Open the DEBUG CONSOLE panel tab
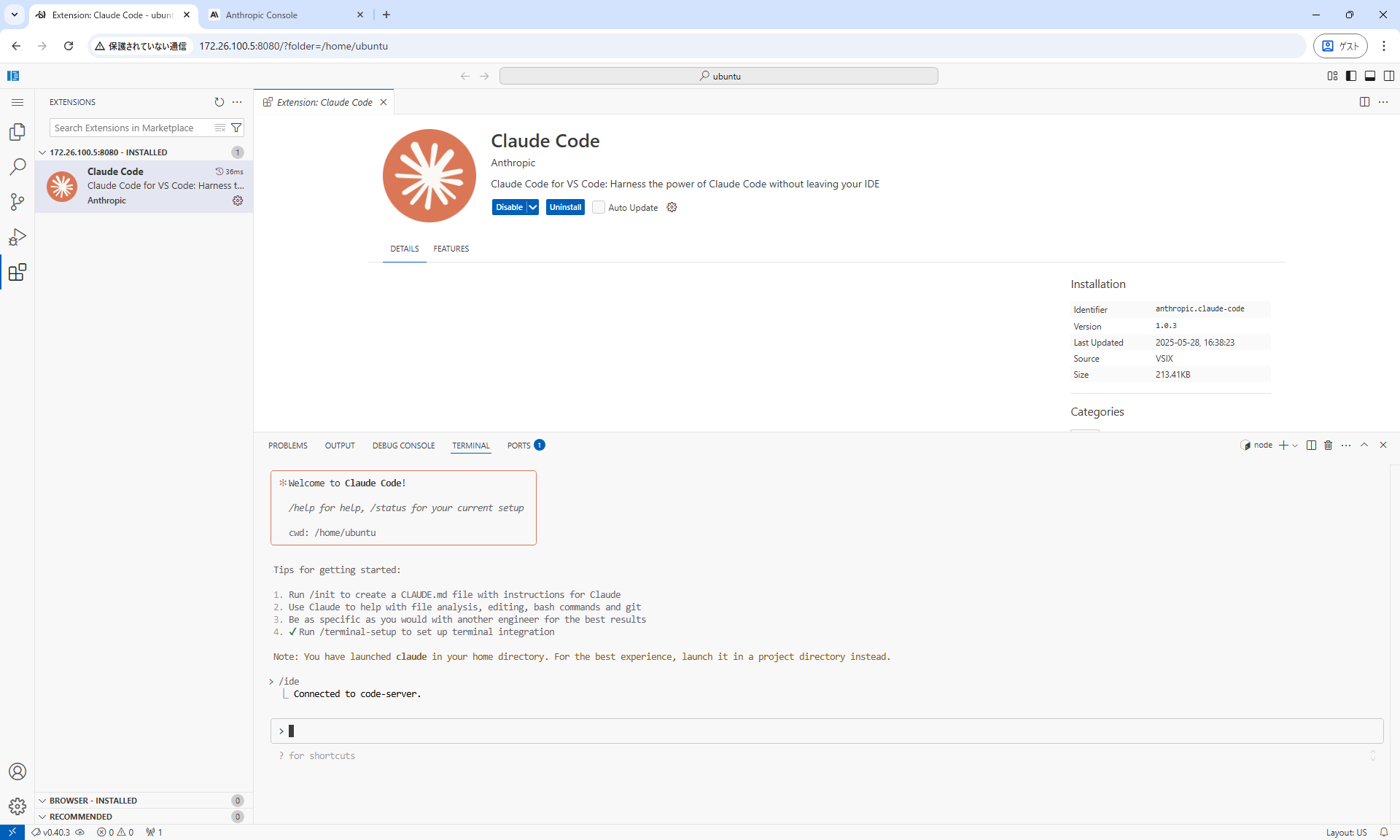Screen dimensions: 1400x840 pyautogui.click(x=404, y=446)
